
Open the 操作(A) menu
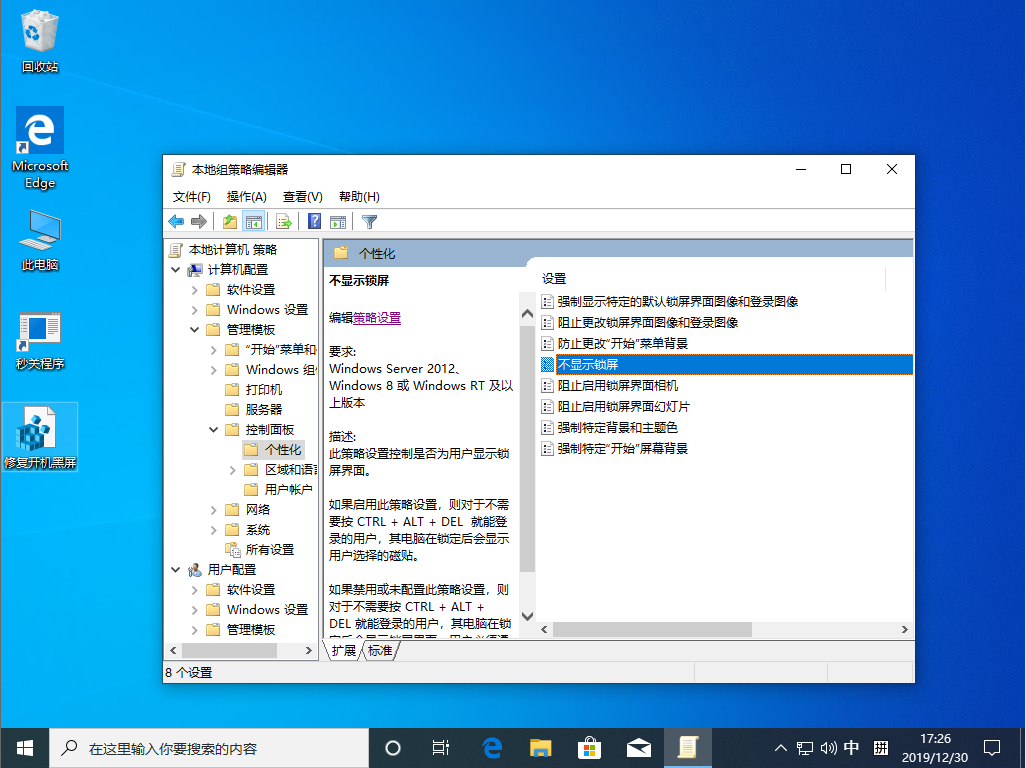246,196
